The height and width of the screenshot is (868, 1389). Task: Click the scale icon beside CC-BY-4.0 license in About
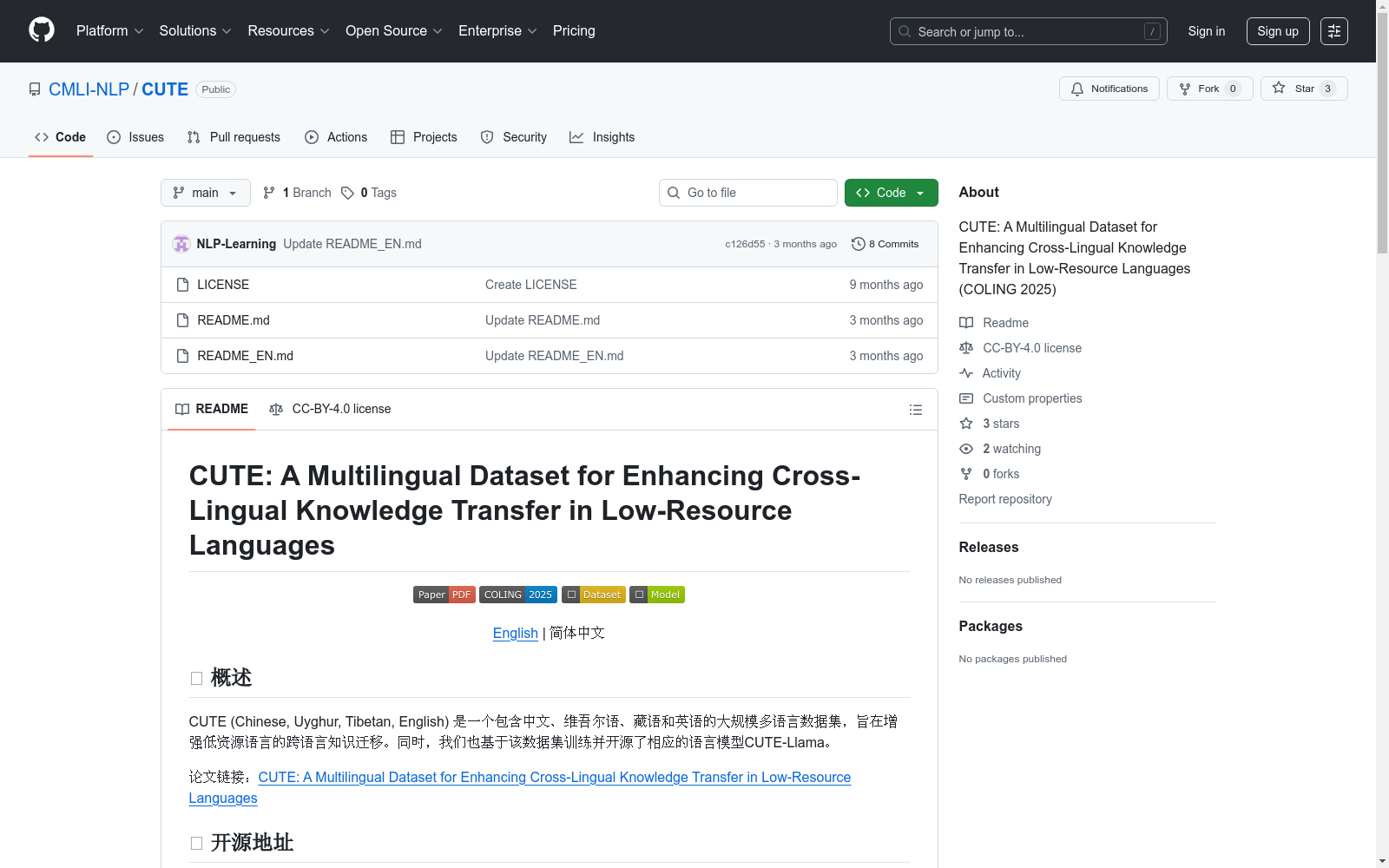pos(966,348)
